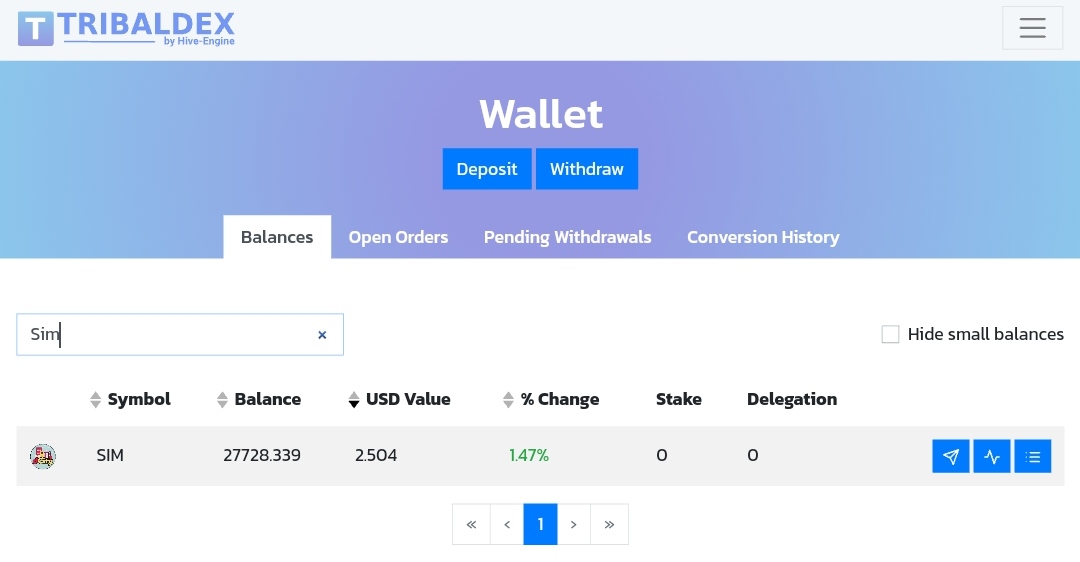
Task: Open the hamburger navigation menu
Action: pos(1032,28)
